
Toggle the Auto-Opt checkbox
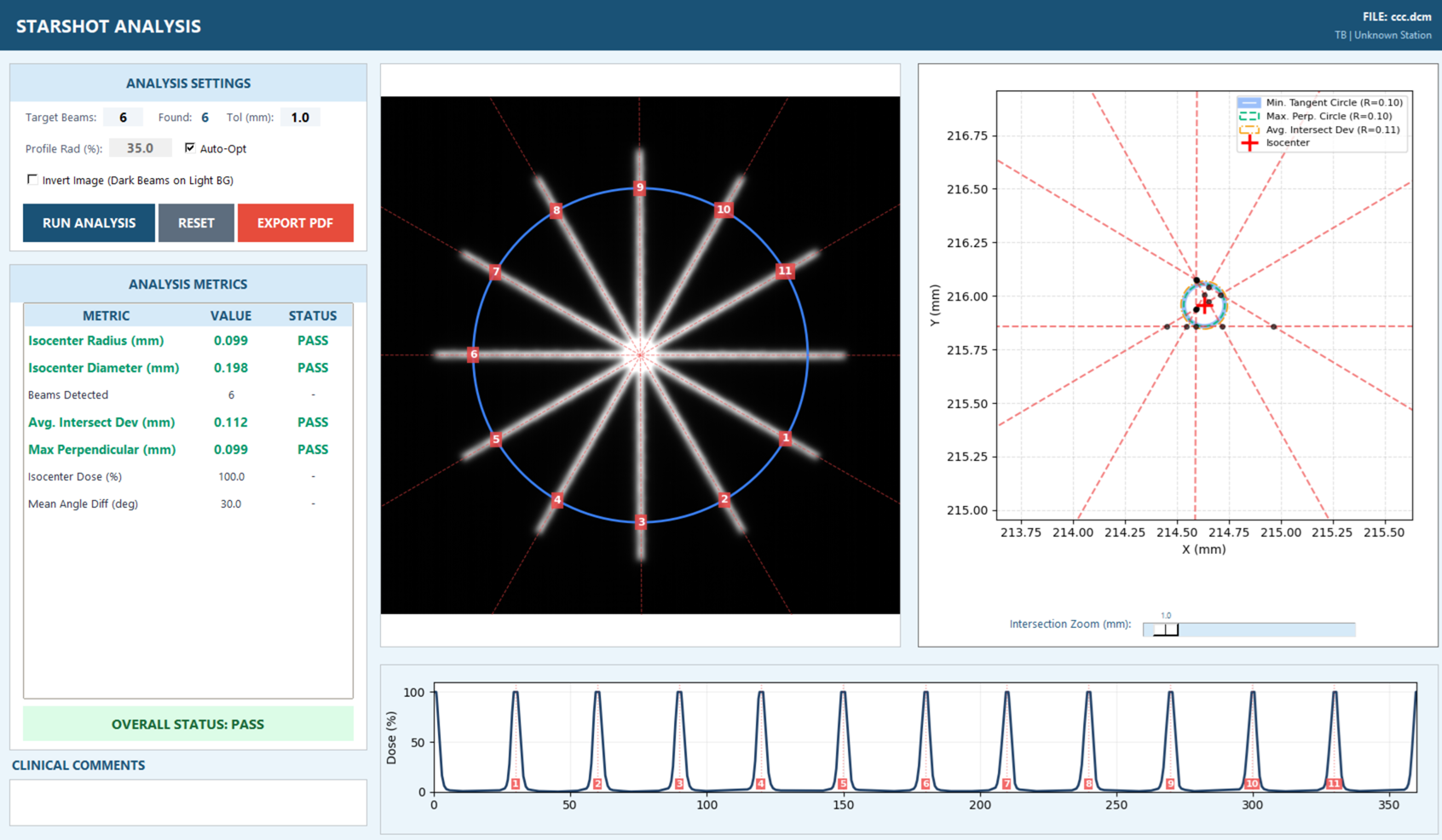(x=190, y=148)
